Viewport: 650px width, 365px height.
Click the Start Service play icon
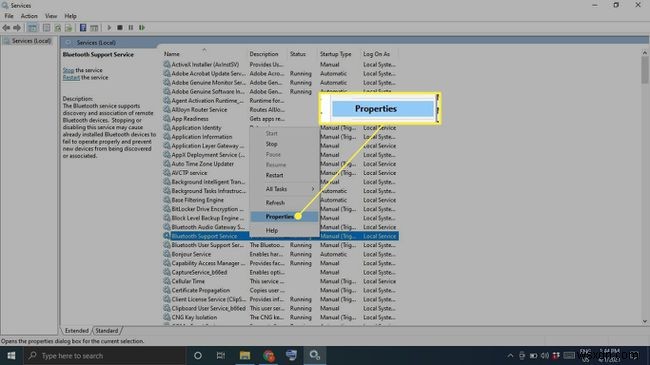(x=109, y=28)
